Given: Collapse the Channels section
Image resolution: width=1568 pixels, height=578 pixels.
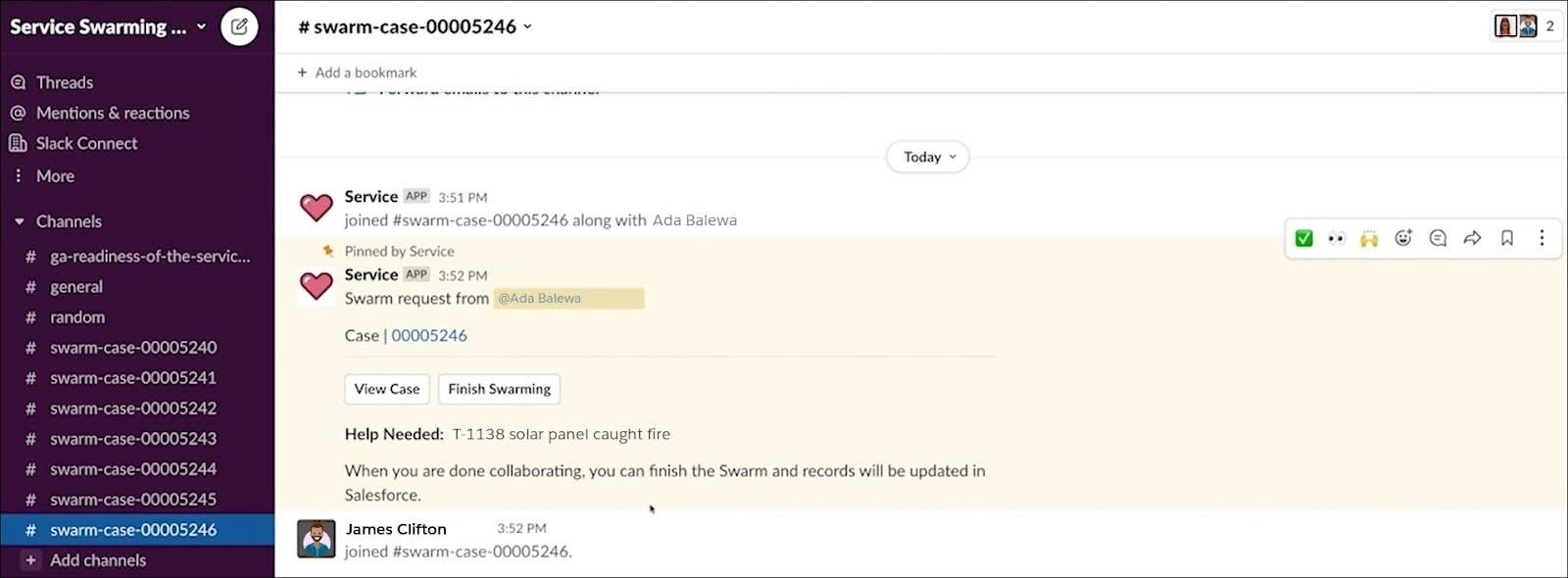Looking at the screenshot, I should (20, 221).
